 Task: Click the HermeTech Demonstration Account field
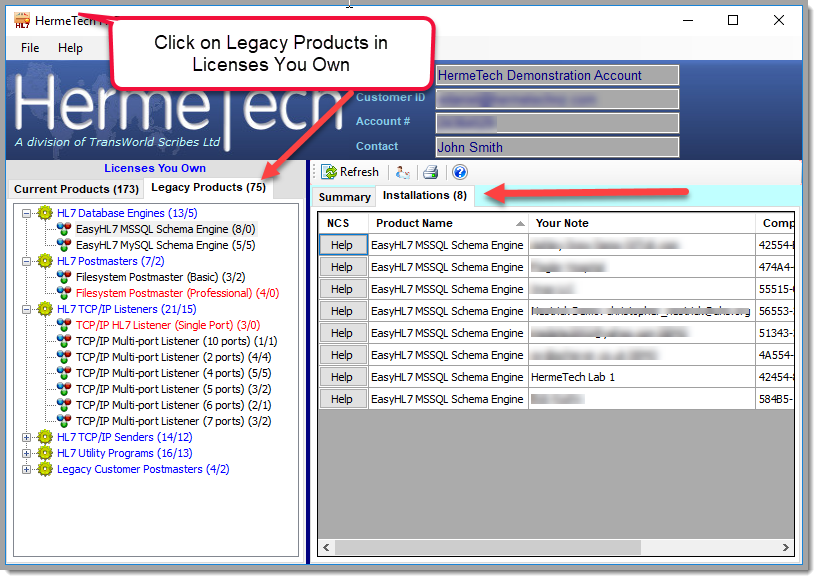point(557,75)
